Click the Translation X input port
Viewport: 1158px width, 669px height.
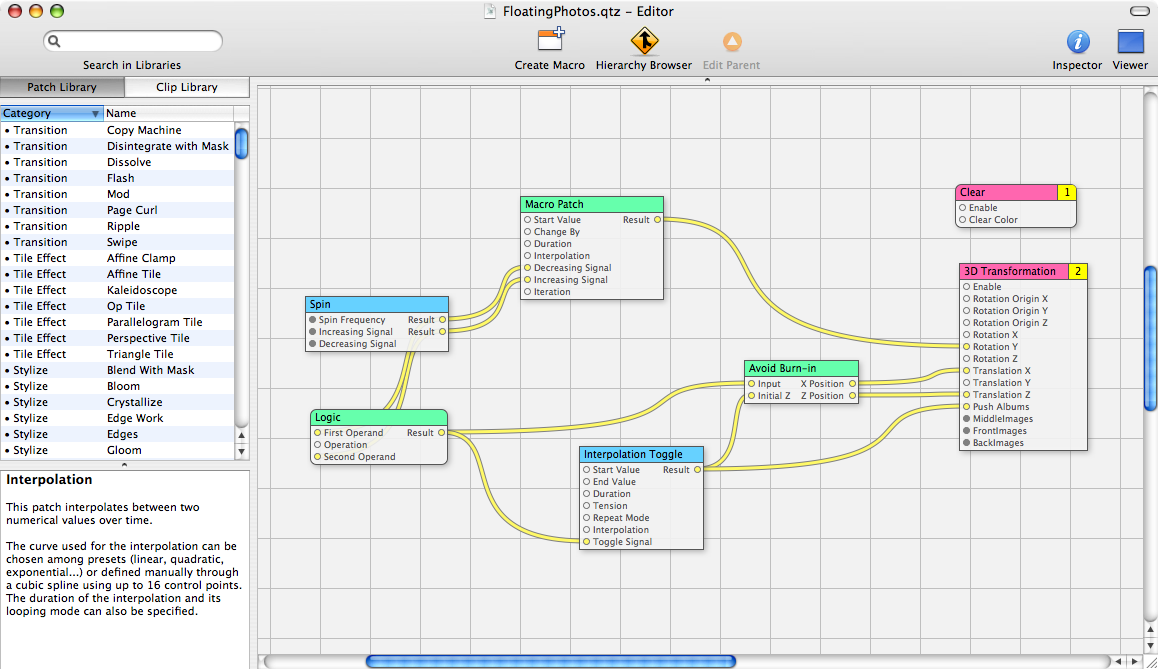click(966, 371)
